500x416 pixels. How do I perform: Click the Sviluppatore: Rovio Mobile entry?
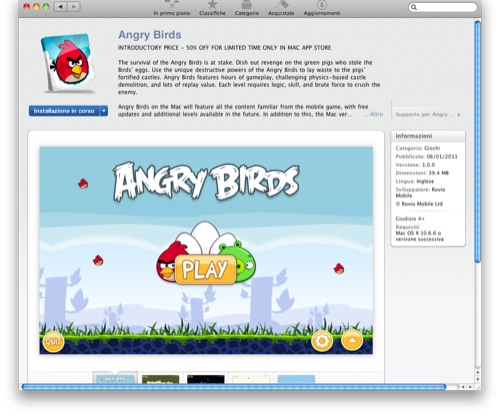tap(420, 192)
